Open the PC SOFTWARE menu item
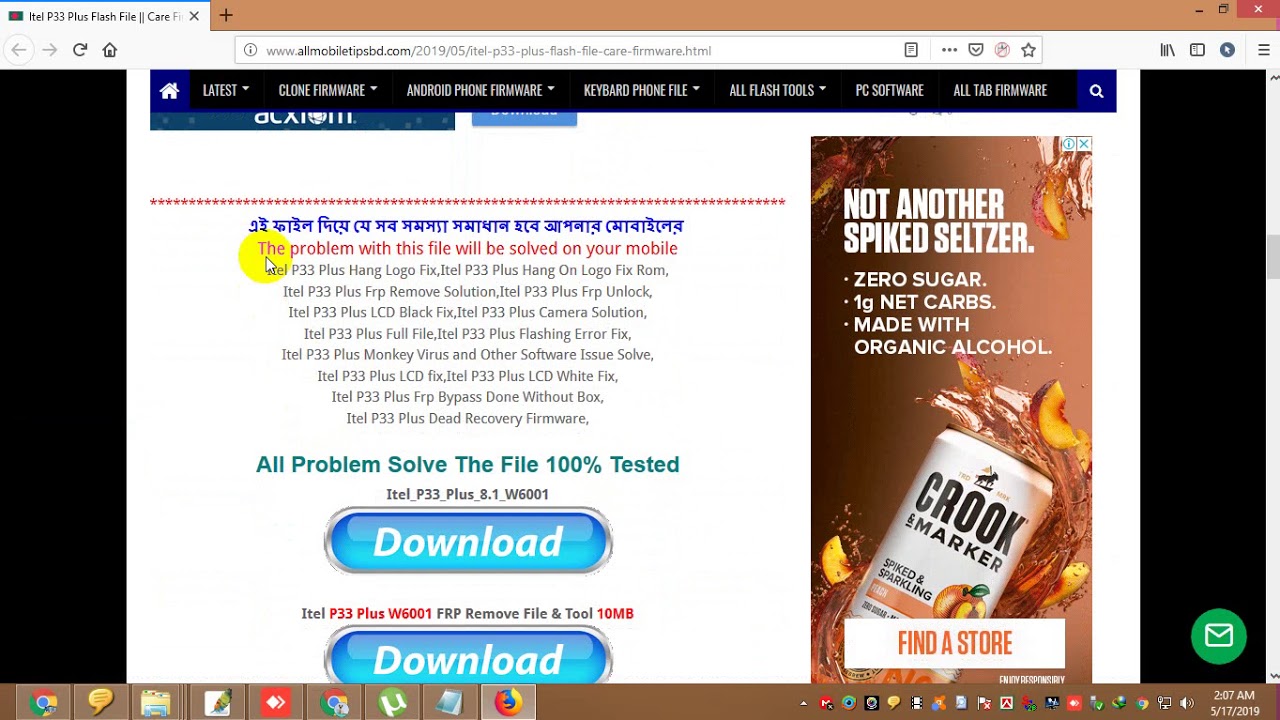 (x=889, y=90)
